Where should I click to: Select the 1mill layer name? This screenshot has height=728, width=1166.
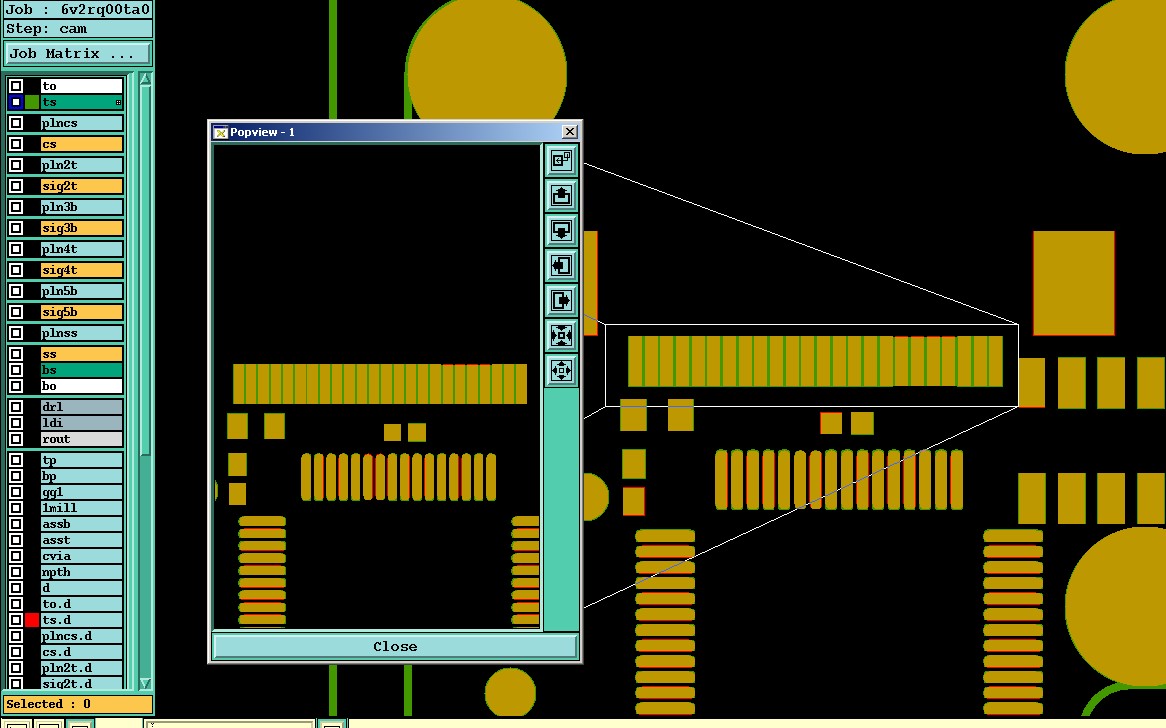pos(81,508)
